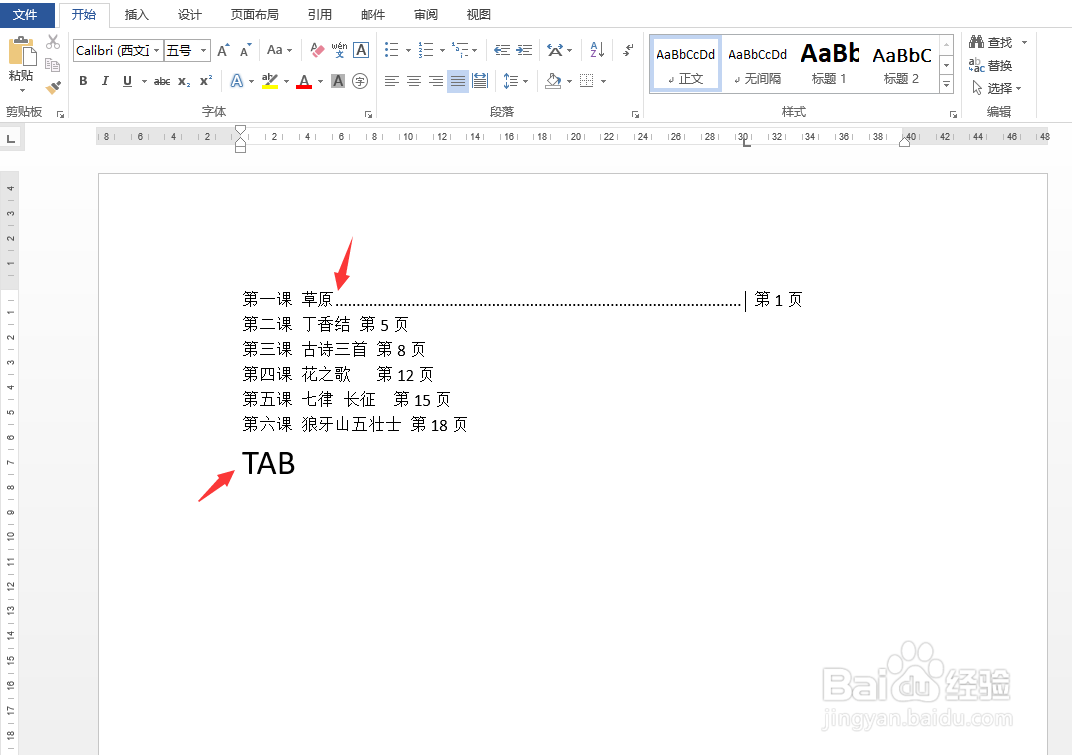Switch to the 插入 Insert tab

pyautogui.click(x=137, y=14)
